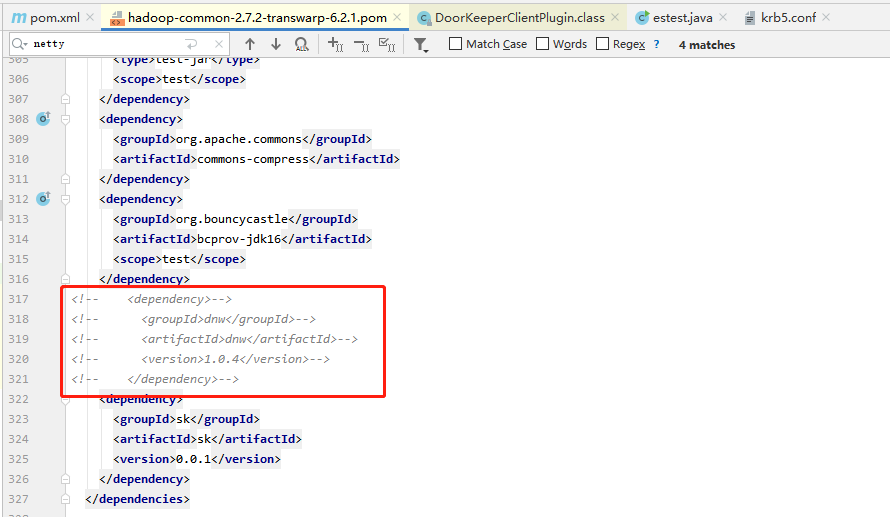Click the Find in Path magnifier icon

pyautogui.click(x=302, y=44)
